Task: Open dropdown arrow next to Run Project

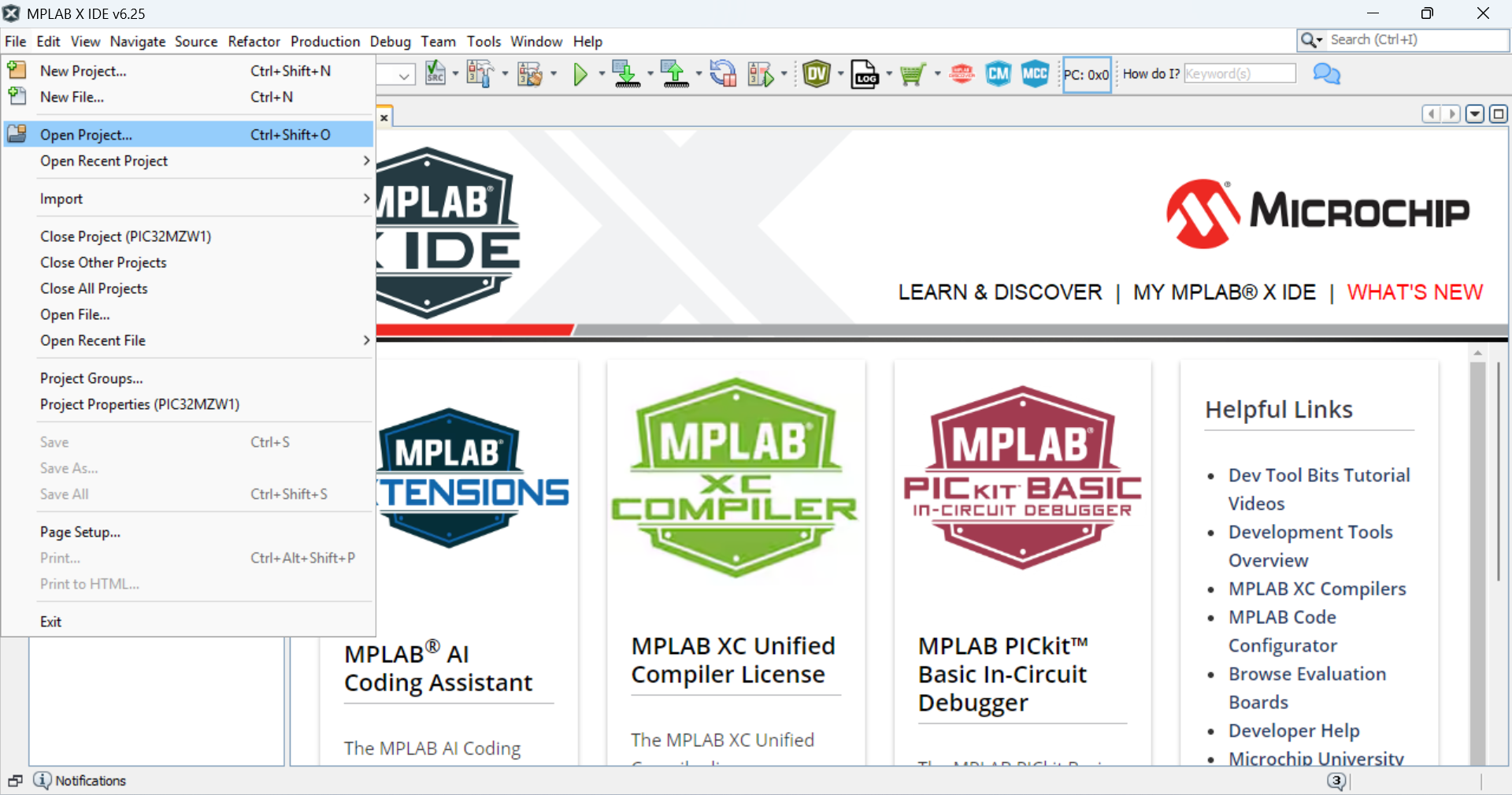Action: [x=602, y=74]
